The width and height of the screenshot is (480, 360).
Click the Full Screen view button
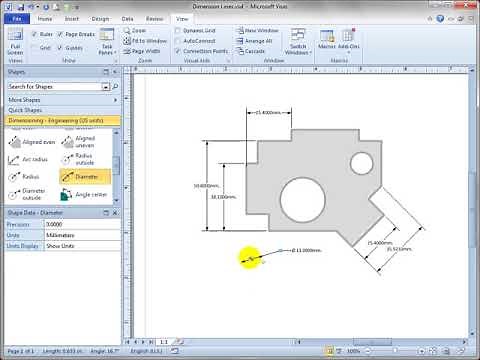point(15,42)
